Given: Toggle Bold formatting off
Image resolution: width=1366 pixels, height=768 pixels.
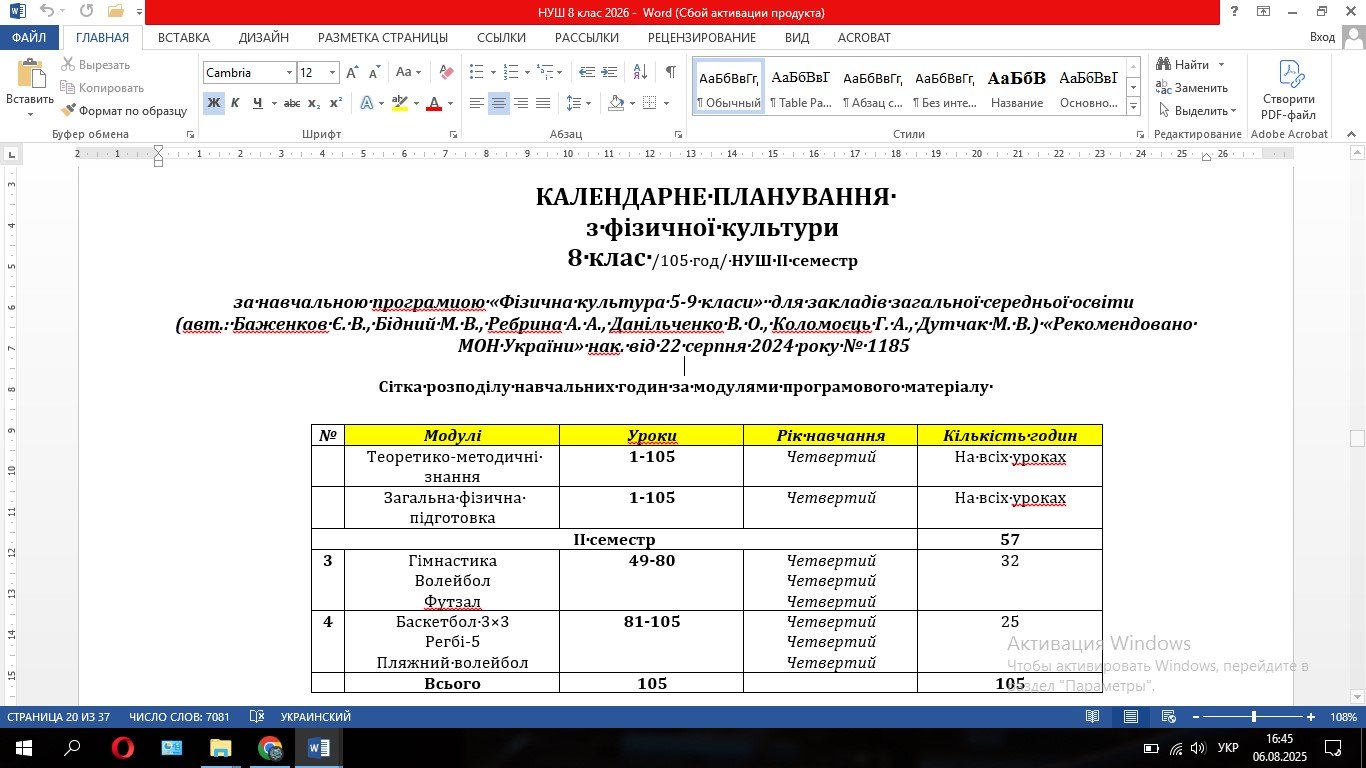Looking at the screenshot, I should [213, 103].
